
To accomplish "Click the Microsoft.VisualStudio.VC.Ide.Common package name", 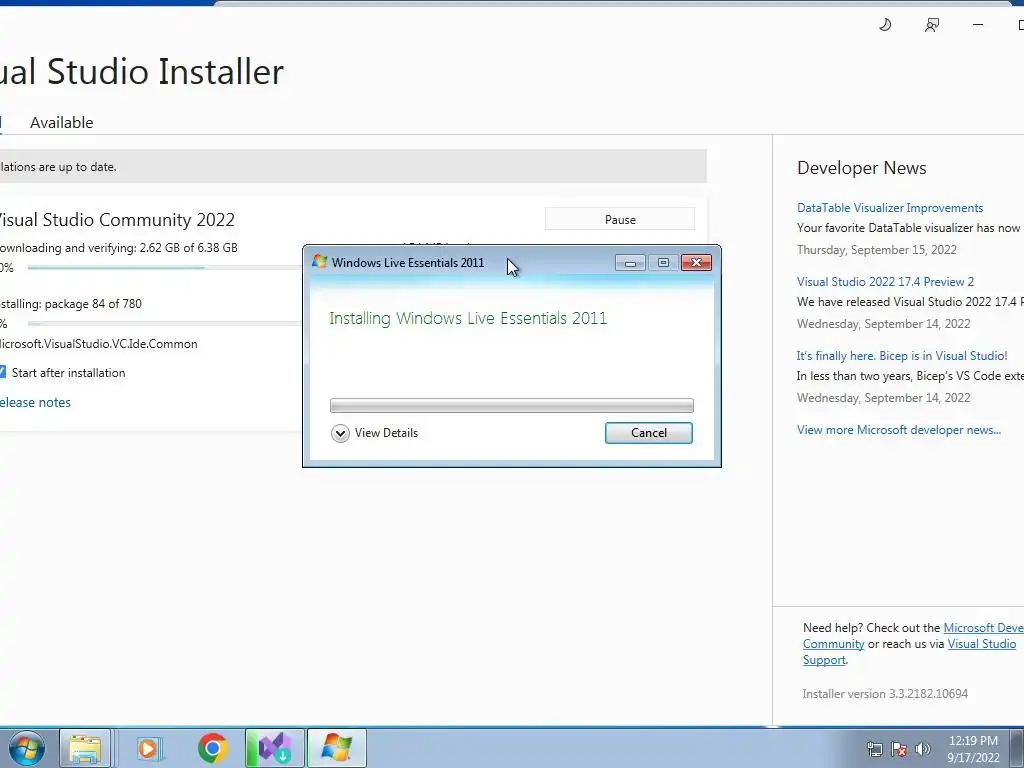I will pyautogui.click(x=98, y=344).
